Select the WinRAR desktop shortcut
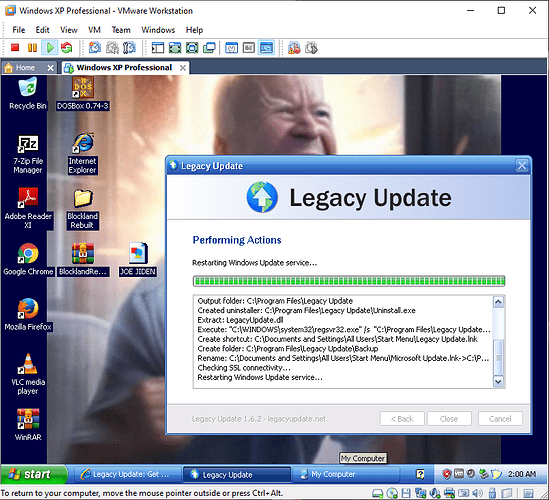 (x=28, y=424)
